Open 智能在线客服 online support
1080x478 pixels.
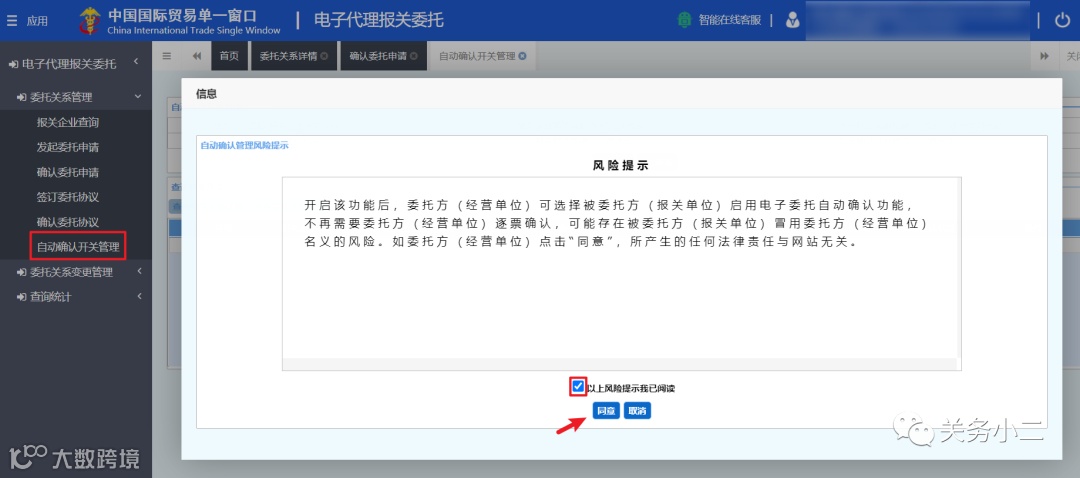[720, 20]
